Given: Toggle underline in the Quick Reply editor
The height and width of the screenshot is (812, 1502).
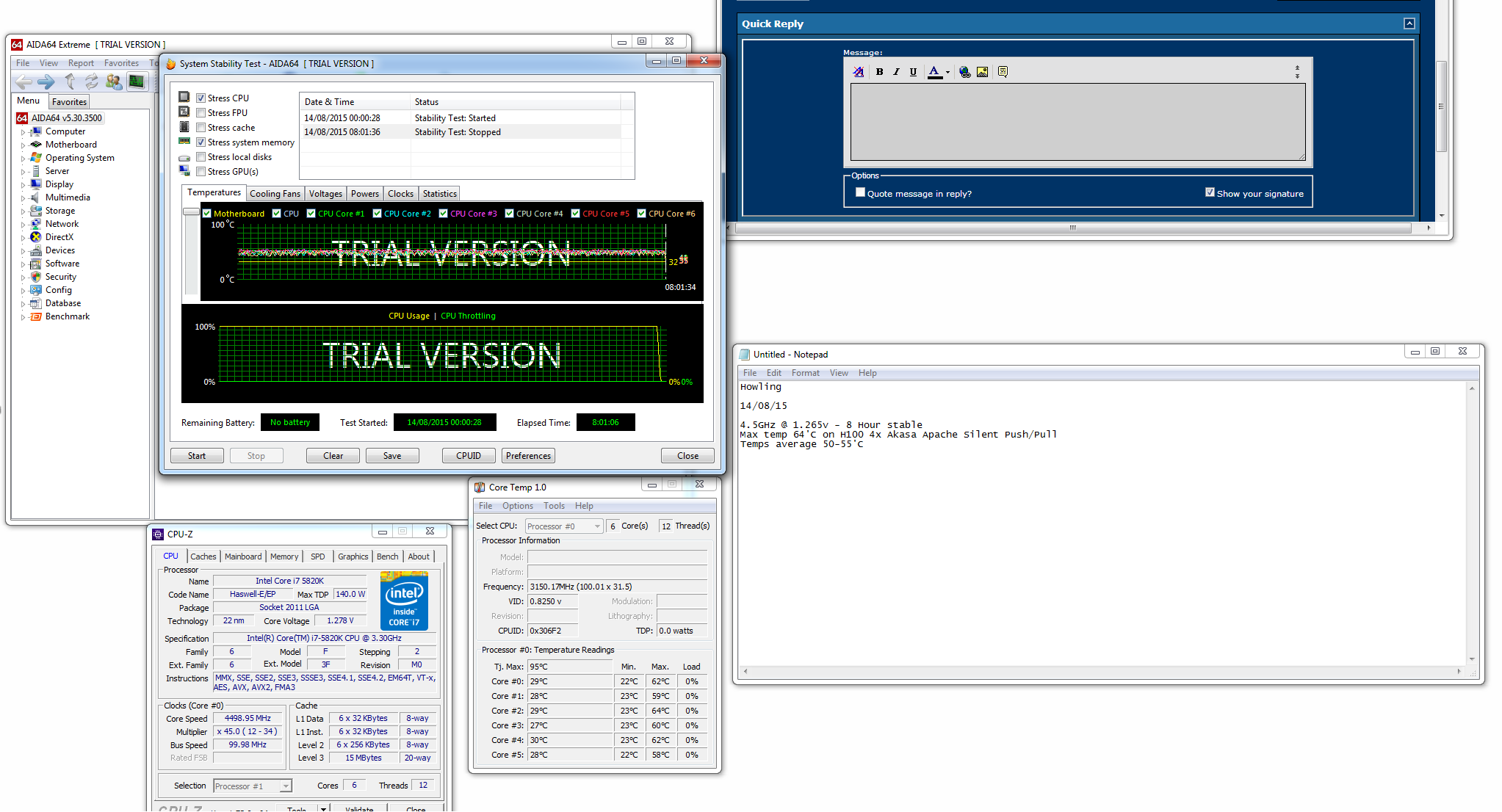Looking at the screenshot, I should [913, 72].
